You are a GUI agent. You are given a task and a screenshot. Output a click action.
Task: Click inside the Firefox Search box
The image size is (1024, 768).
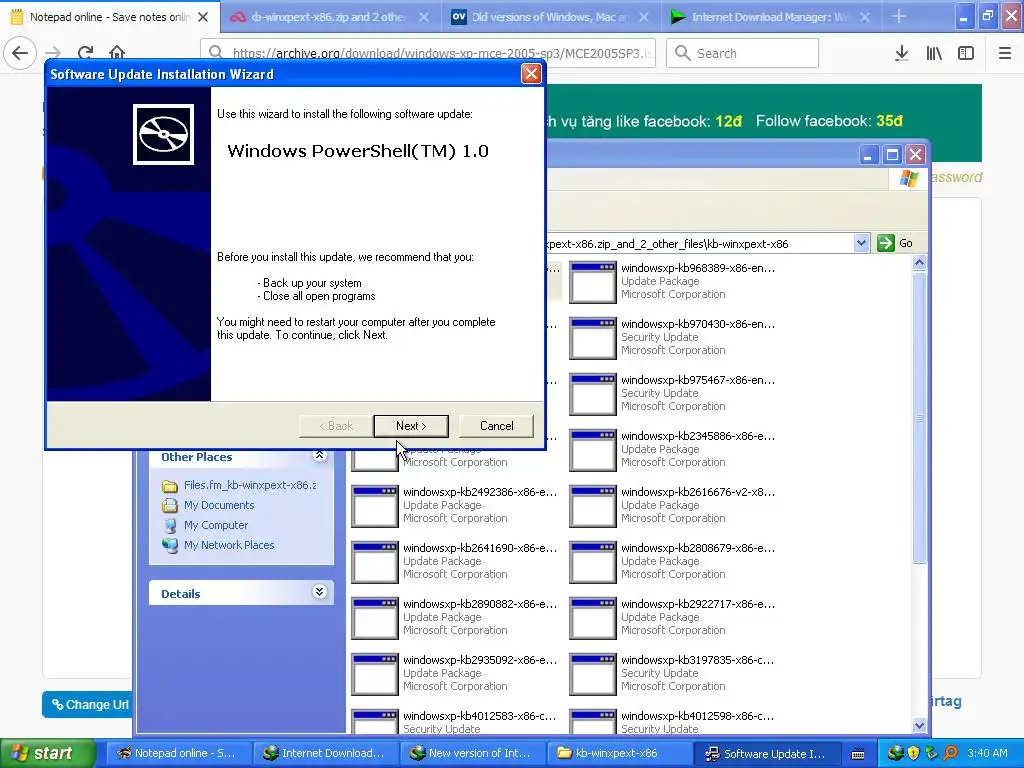click(x=742, y=53)
